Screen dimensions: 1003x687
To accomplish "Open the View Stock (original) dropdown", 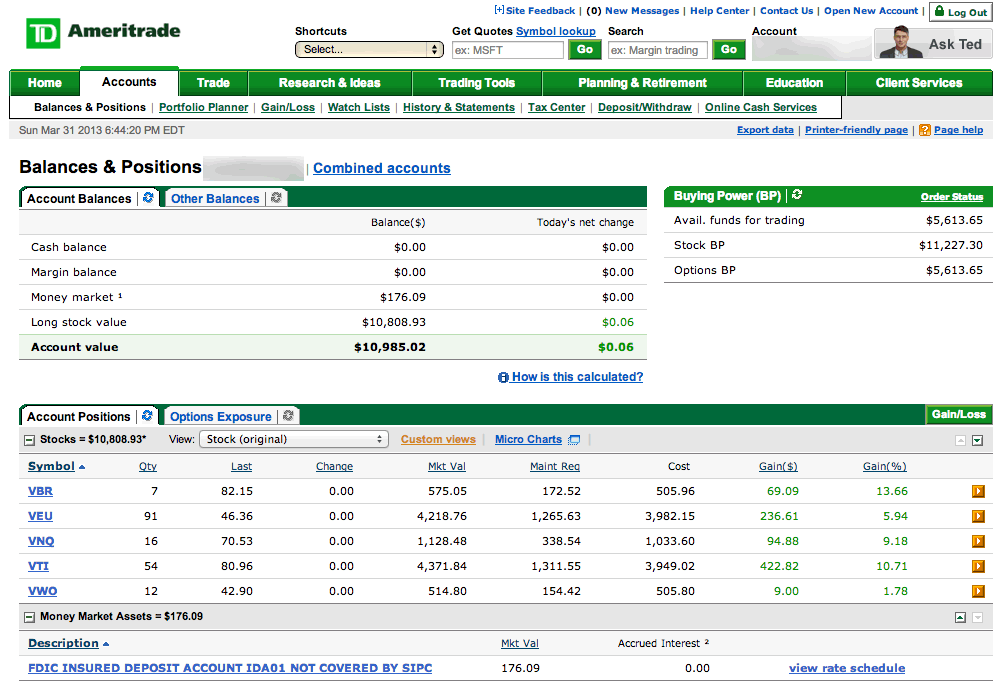I will (294, 439).
